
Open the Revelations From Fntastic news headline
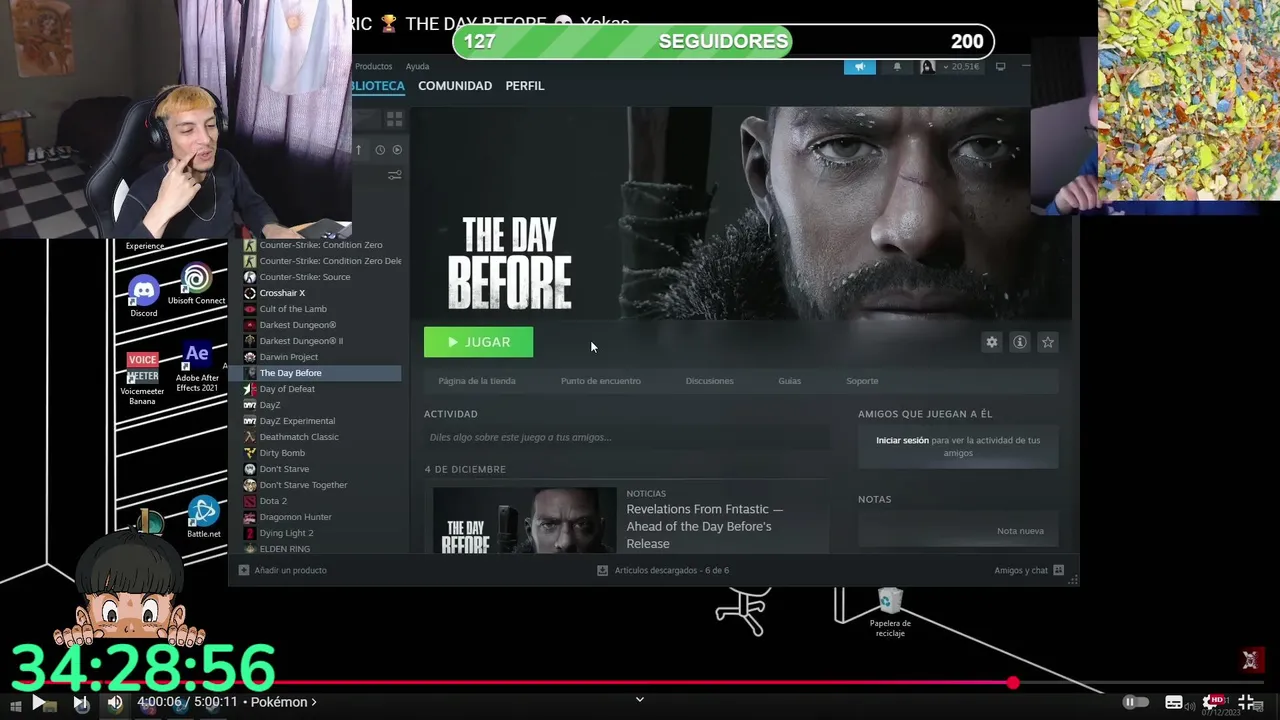(x=705, y=526)
